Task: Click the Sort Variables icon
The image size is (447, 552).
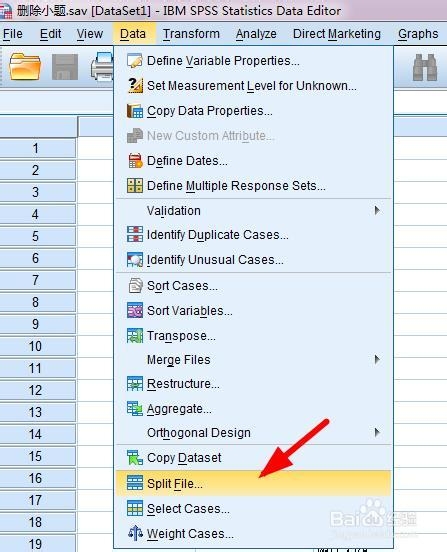Action: [135, 310]
